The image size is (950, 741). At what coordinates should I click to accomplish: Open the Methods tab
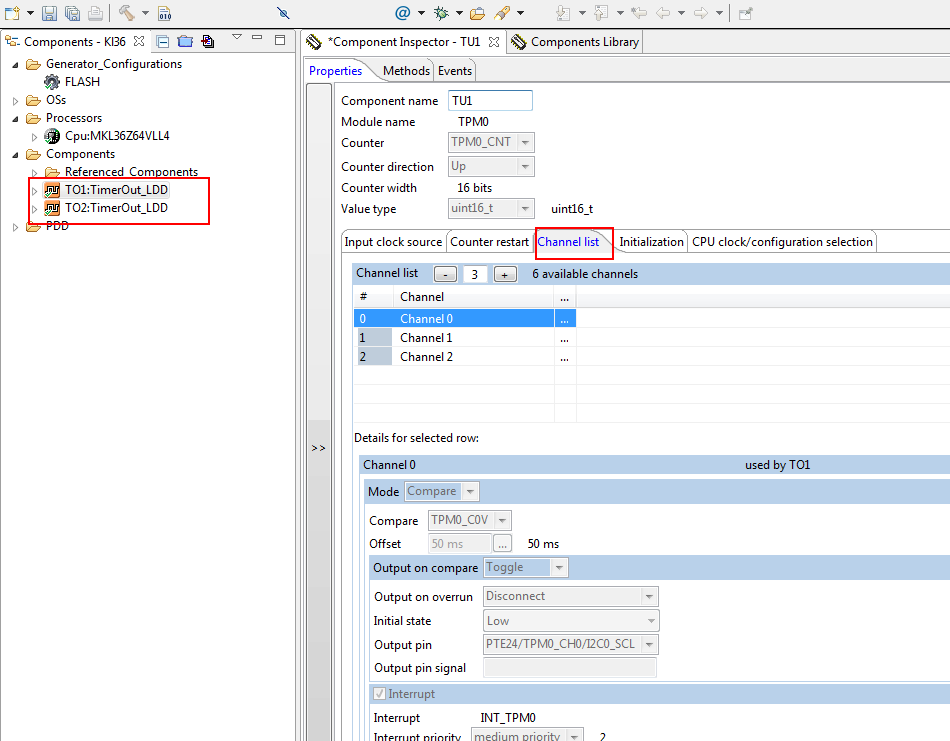406,71
